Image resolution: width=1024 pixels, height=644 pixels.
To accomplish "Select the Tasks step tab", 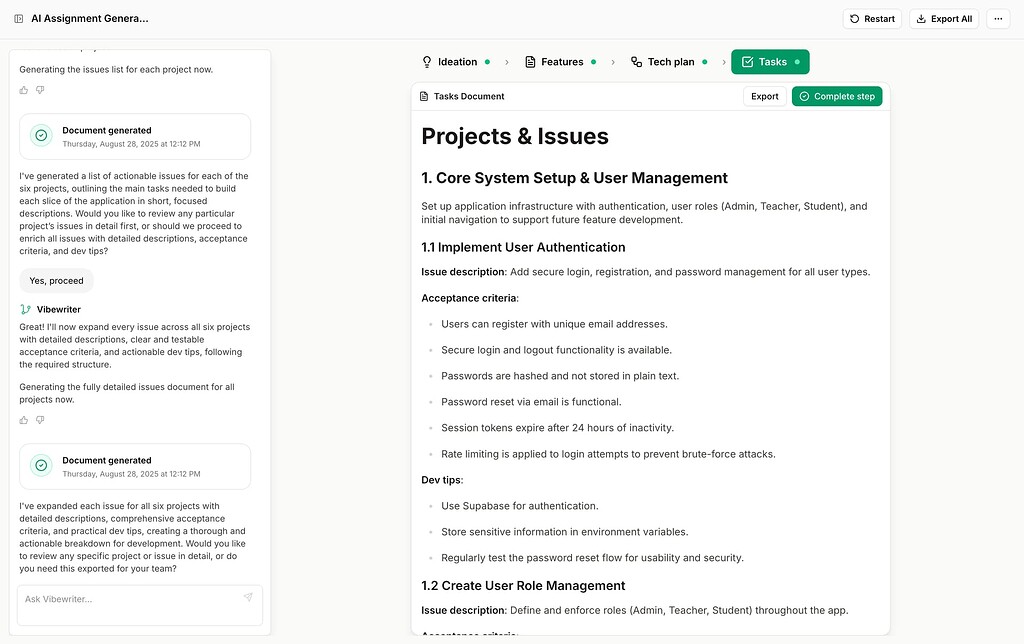I will [770, 62].
